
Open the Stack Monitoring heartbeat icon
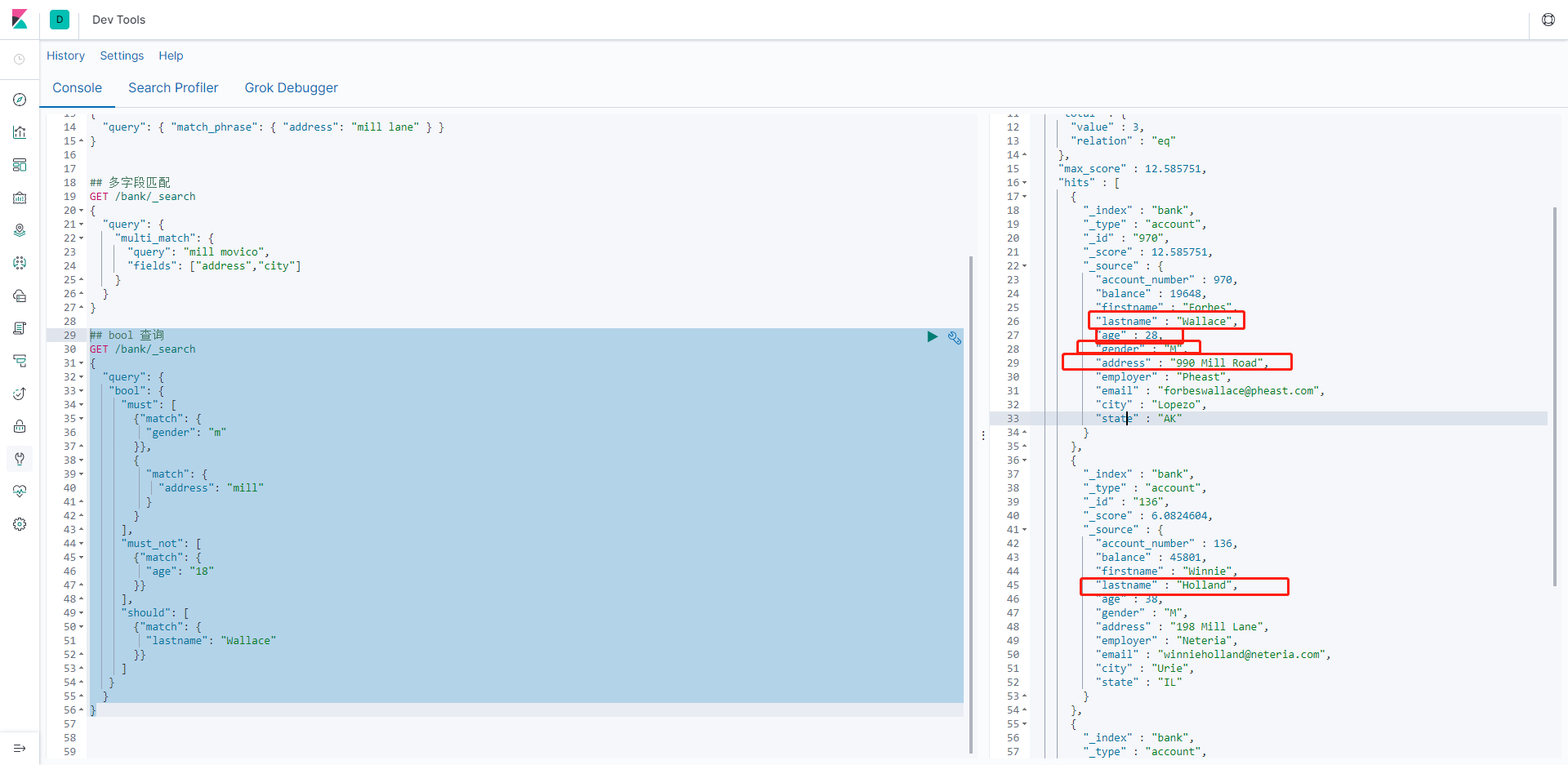(x=20, y=491)
